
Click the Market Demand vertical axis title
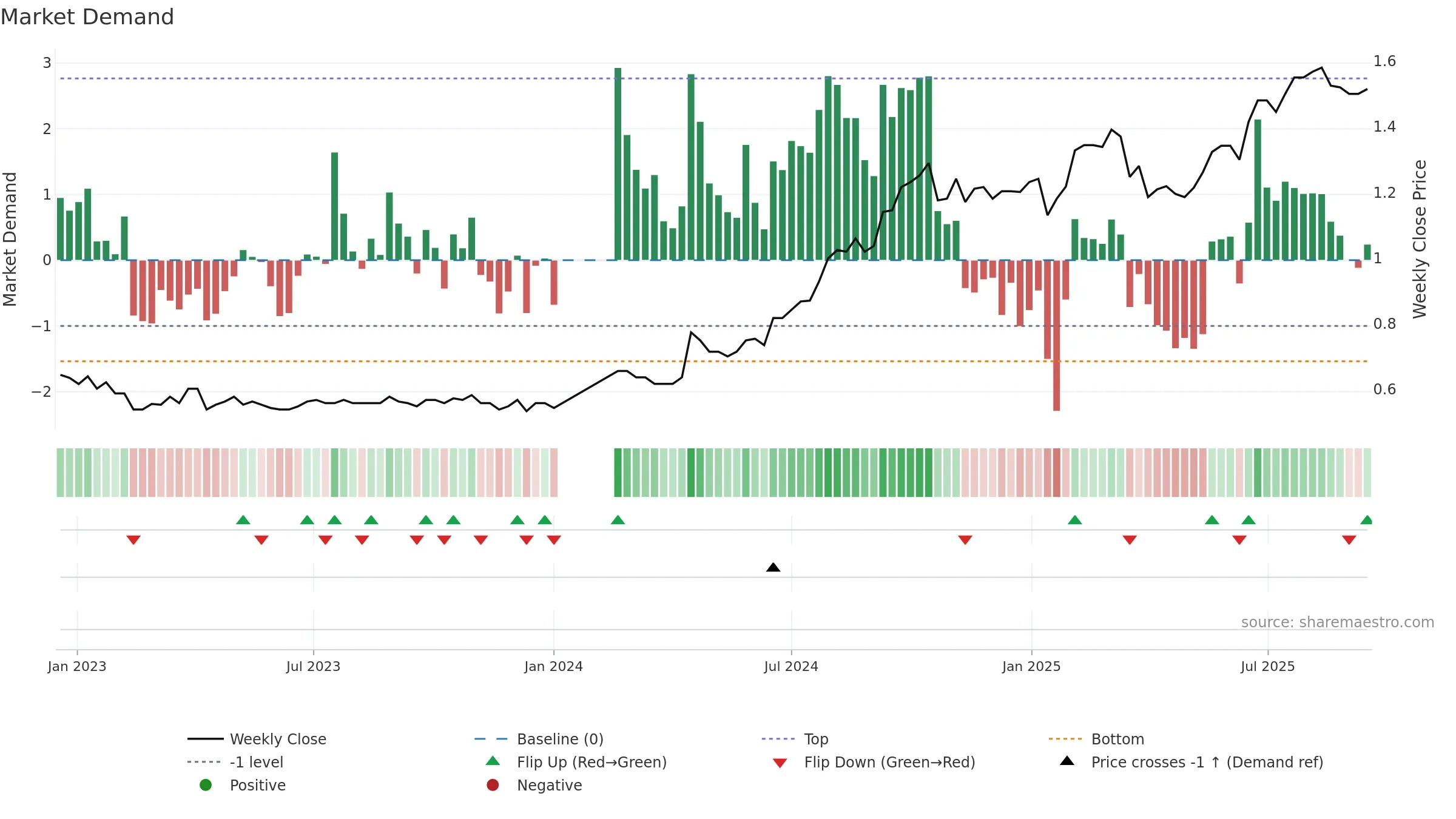10,239
